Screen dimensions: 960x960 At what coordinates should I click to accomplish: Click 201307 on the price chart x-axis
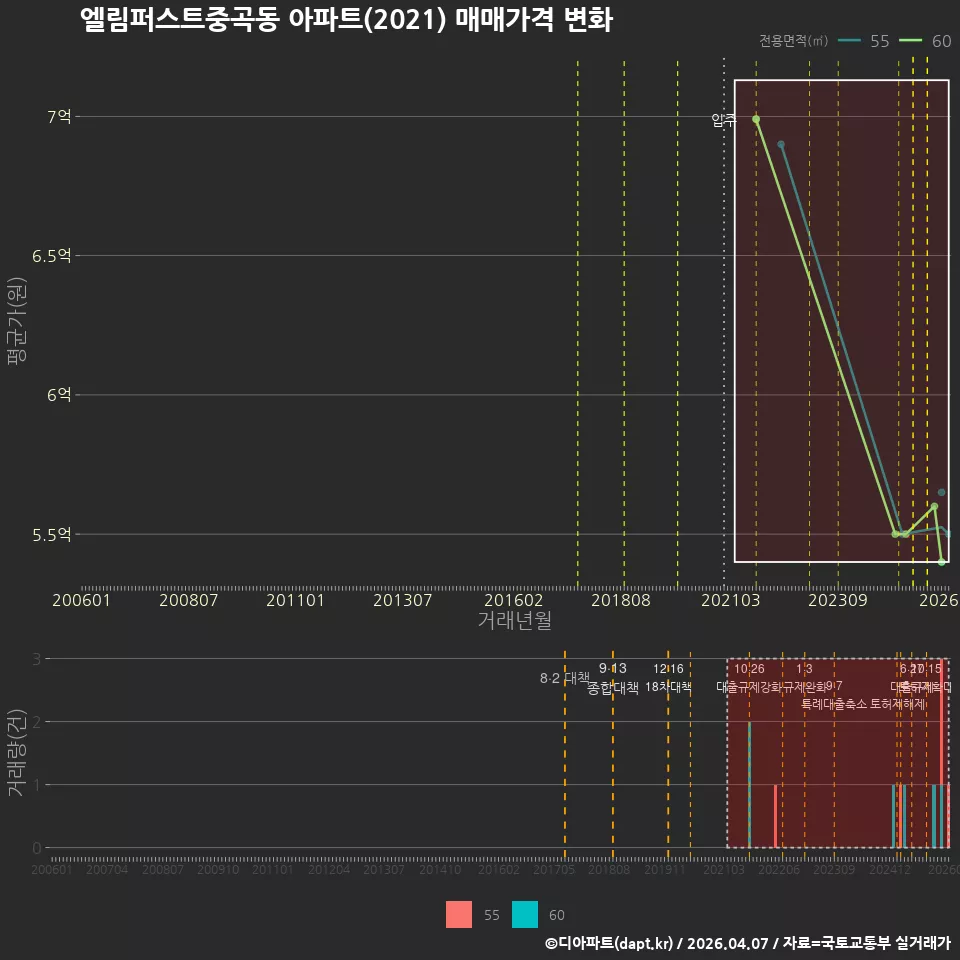402,600
